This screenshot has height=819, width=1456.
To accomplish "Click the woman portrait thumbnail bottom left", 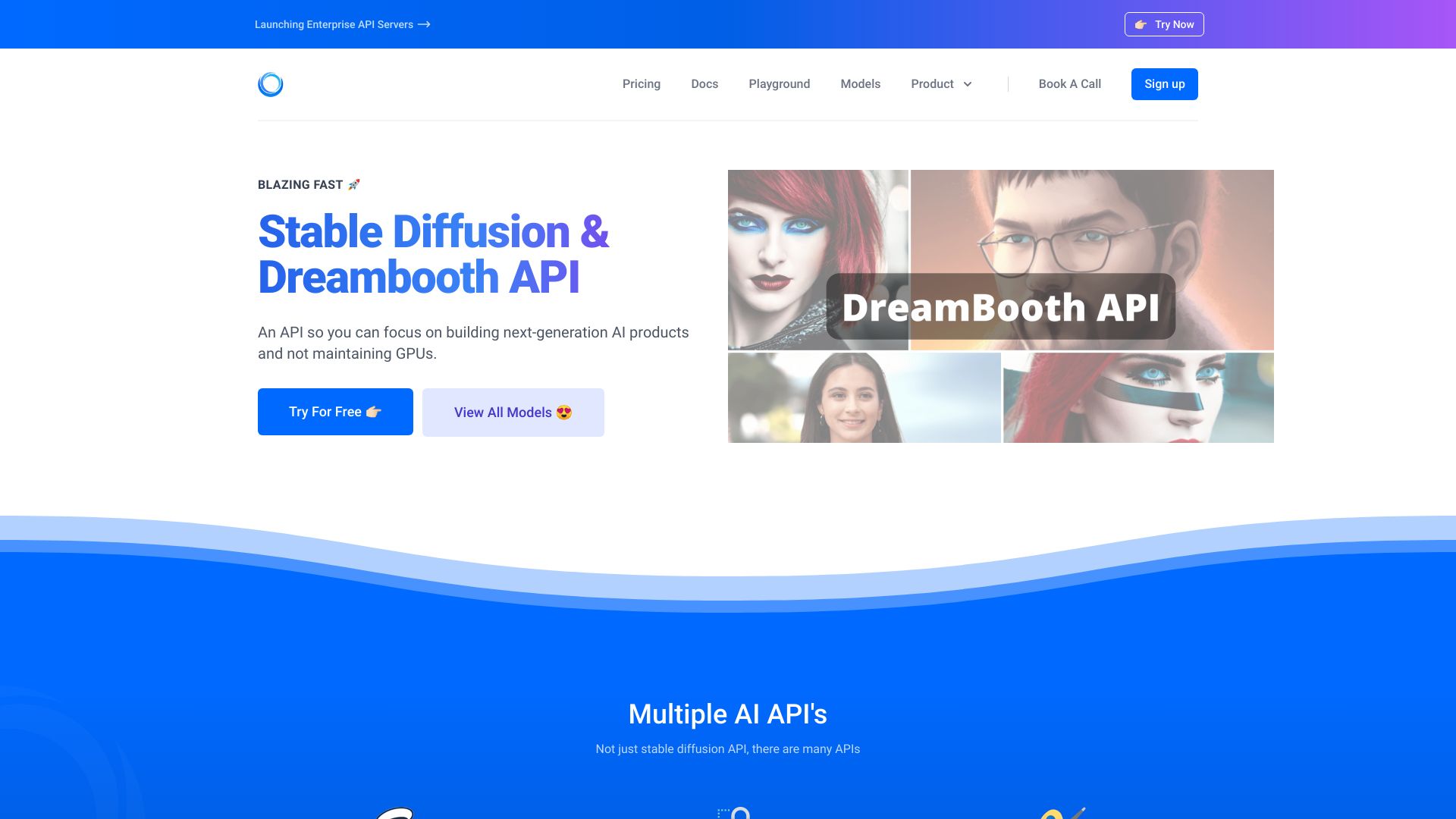I will [864, 397].
